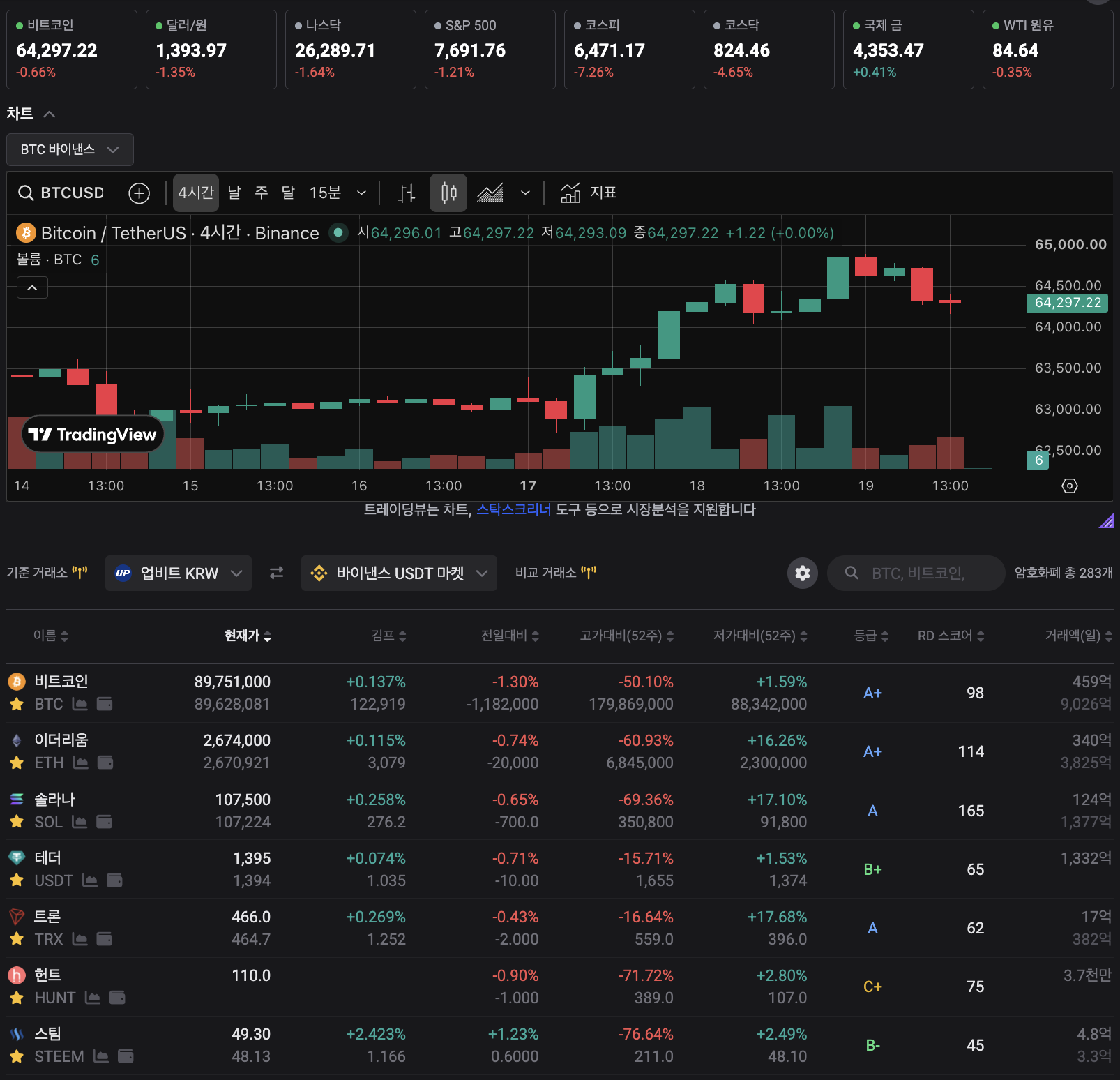Open the wallet icon in the TRX row
The height and width of the screenshot is (1080, 1120).
[x=105, y=939]
